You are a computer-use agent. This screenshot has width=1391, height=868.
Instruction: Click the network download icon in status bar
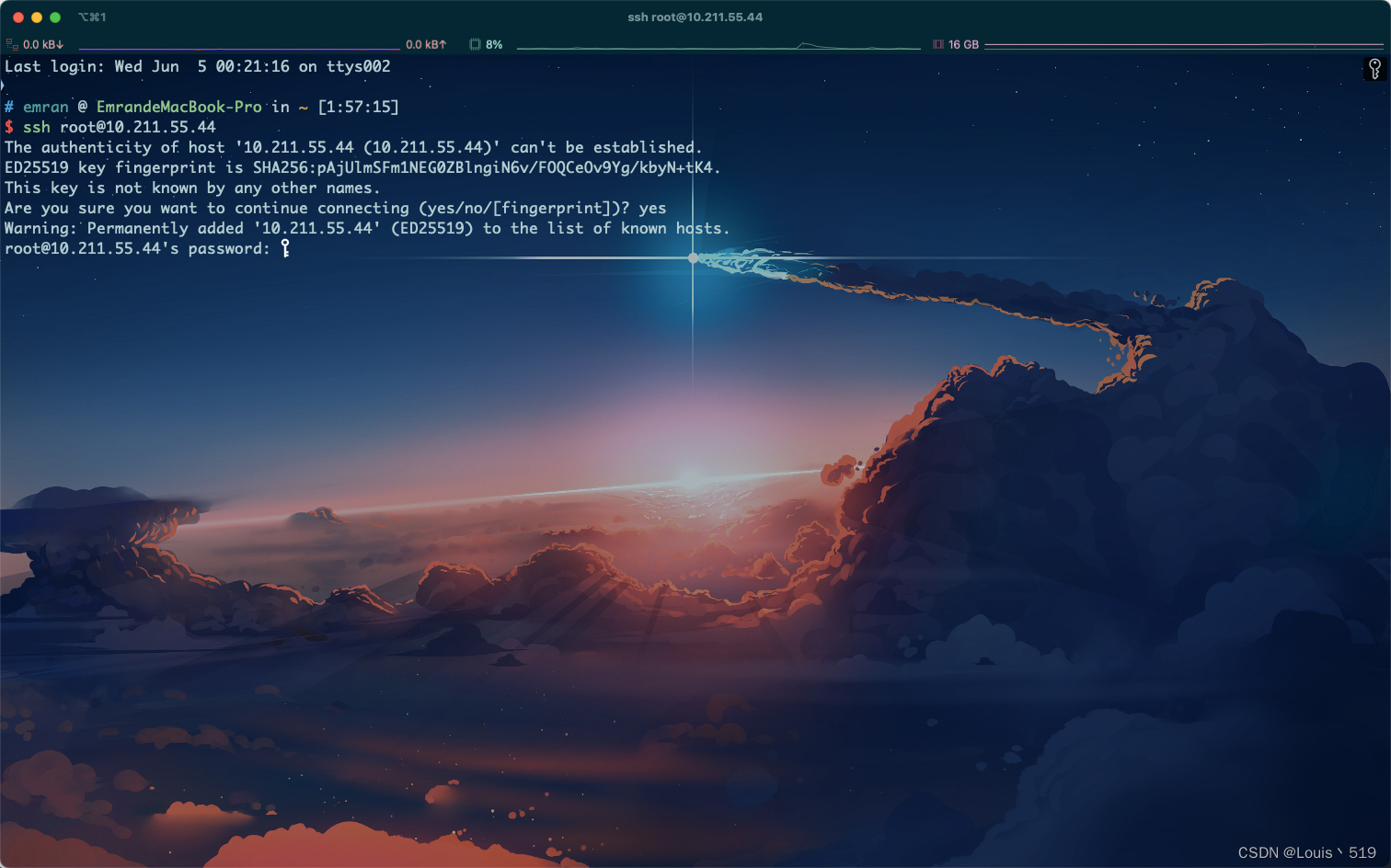click(x=12, y=44)
